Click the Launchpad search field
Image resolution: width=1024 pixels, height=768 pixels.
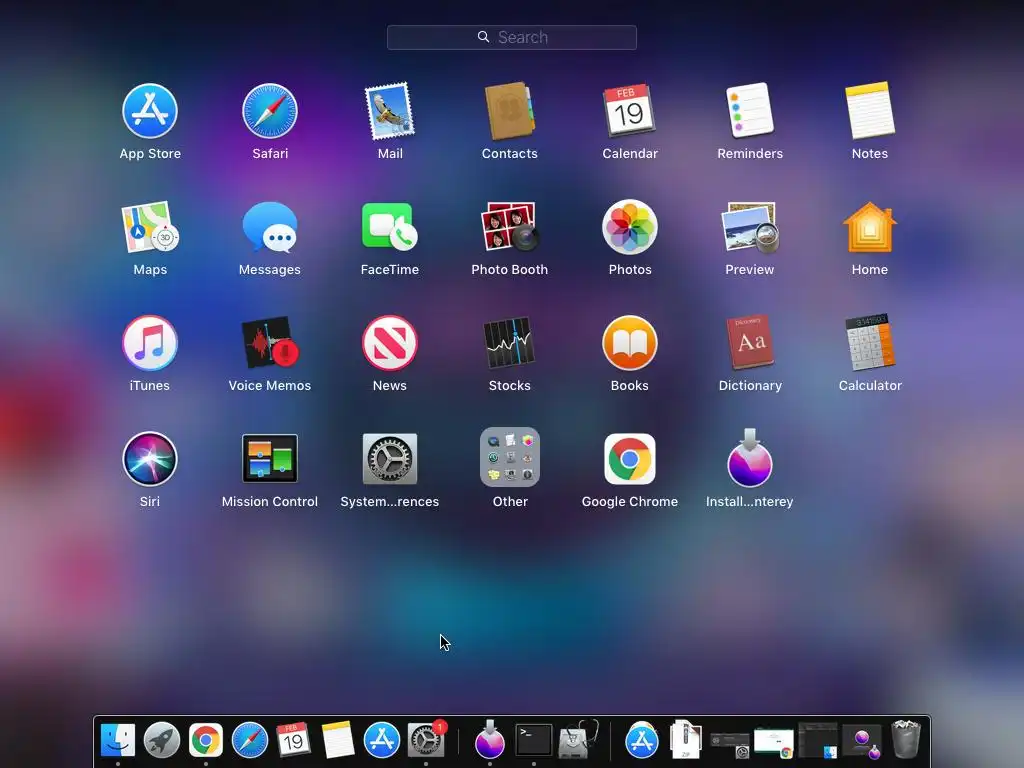coord(511,37)
